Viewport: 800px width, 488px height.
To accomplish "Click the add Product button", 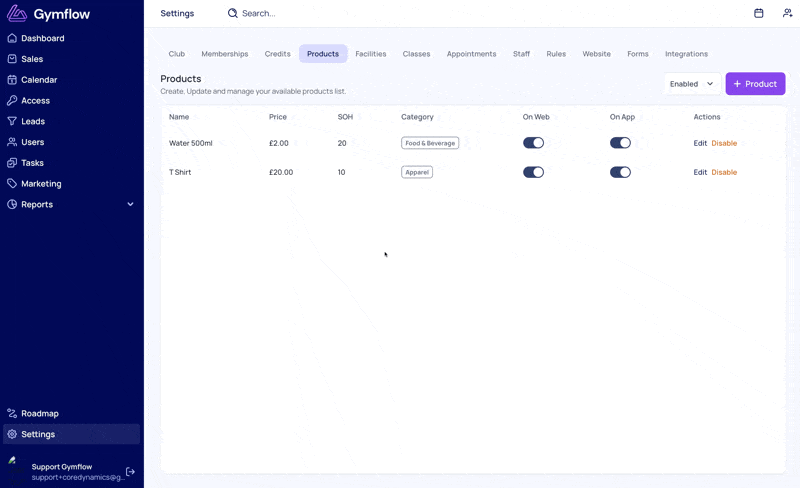I will click(x=755, y=84).
